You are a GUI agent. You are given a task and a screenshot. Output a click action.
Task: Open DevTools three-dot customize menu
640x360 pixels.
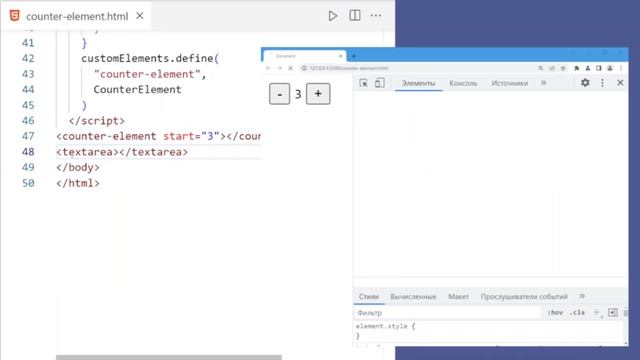[602, 83]
